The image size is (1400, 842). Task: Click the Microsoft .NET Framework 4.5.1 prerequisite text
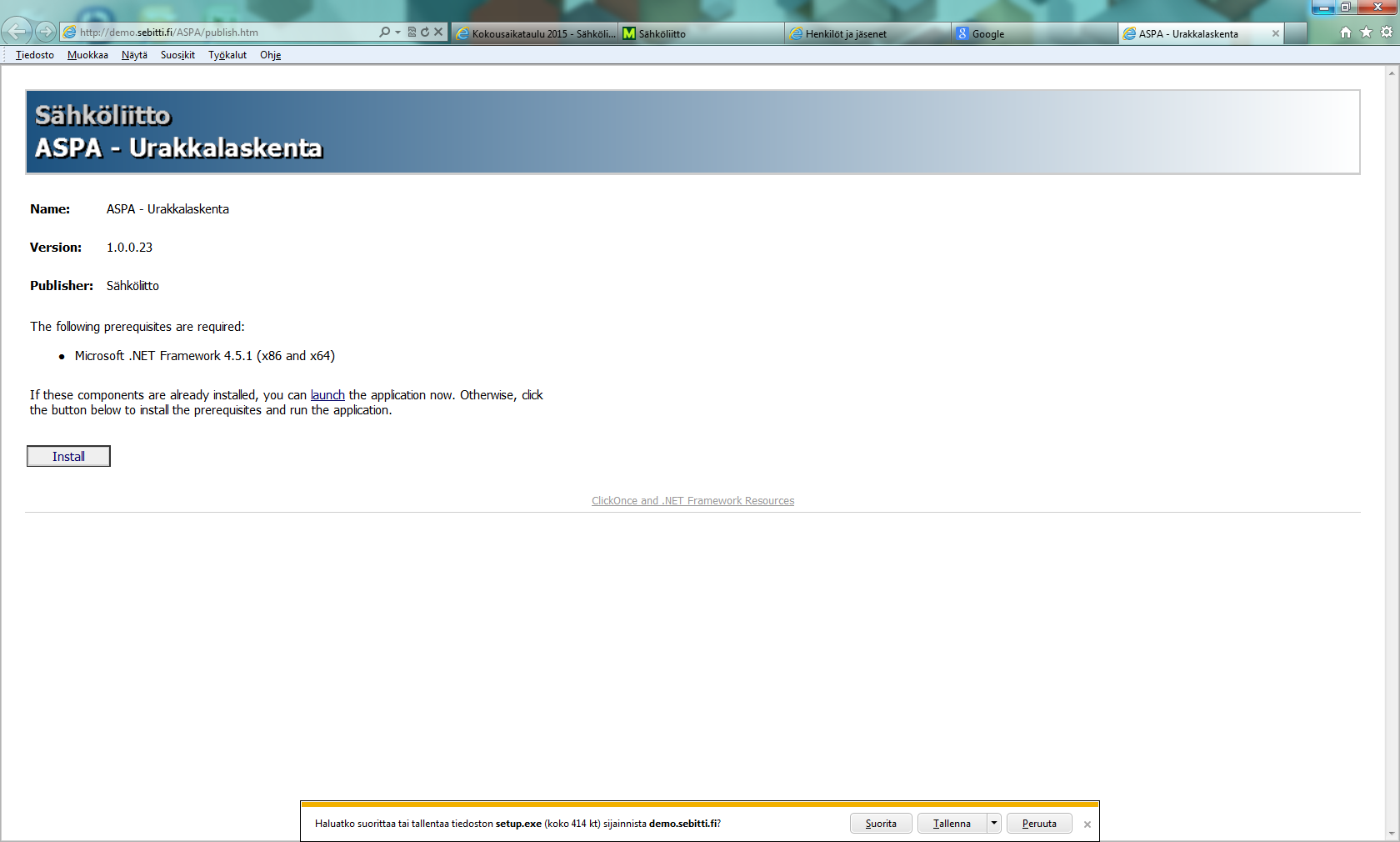click(205, 356)
